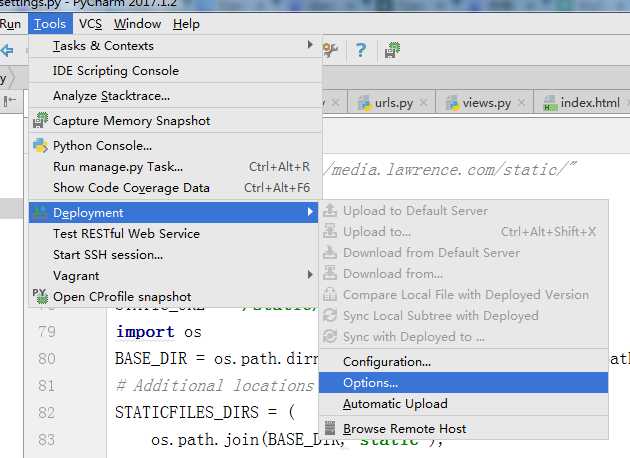The width and height of the screenshot is (630, 458).
Task: Click the 'import os' code line
Action: [158, 332]
